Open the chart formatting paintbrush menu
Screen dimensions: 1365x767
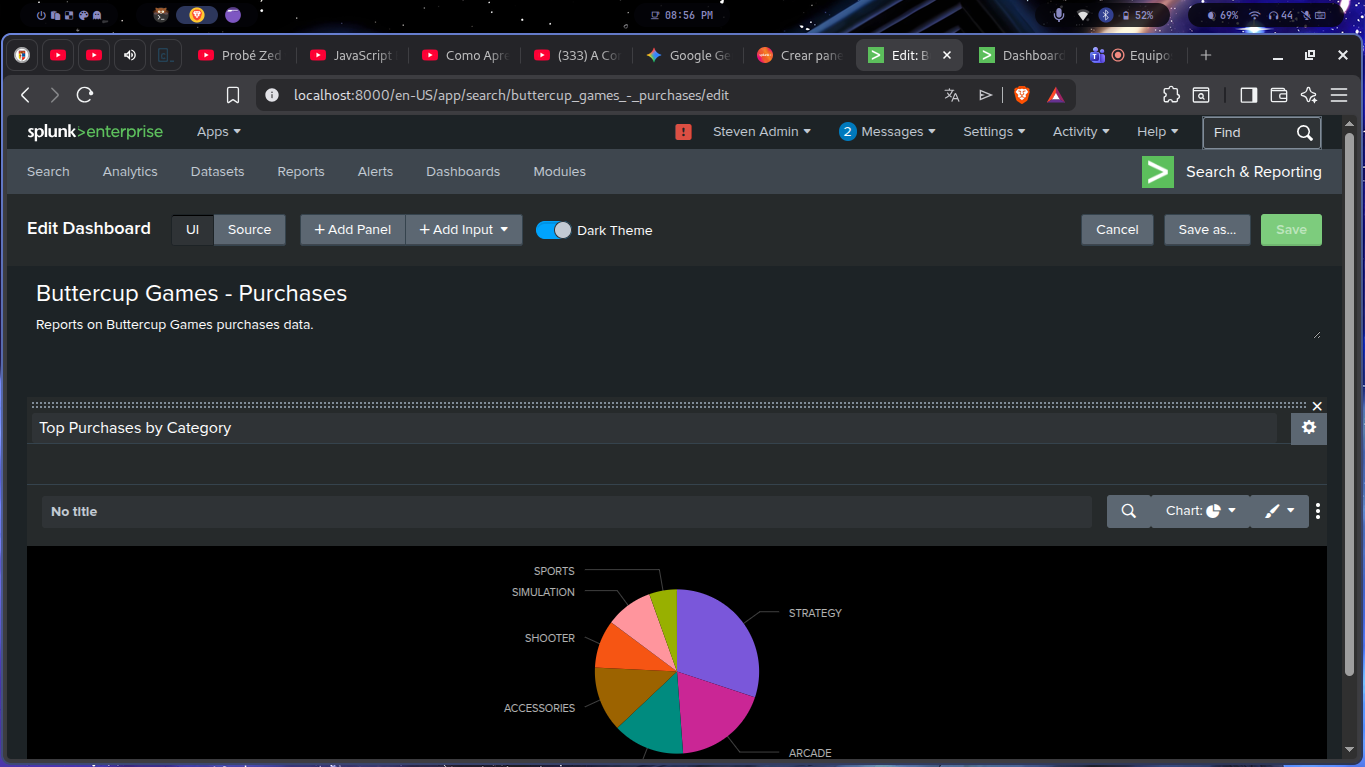coord(1279,511)
